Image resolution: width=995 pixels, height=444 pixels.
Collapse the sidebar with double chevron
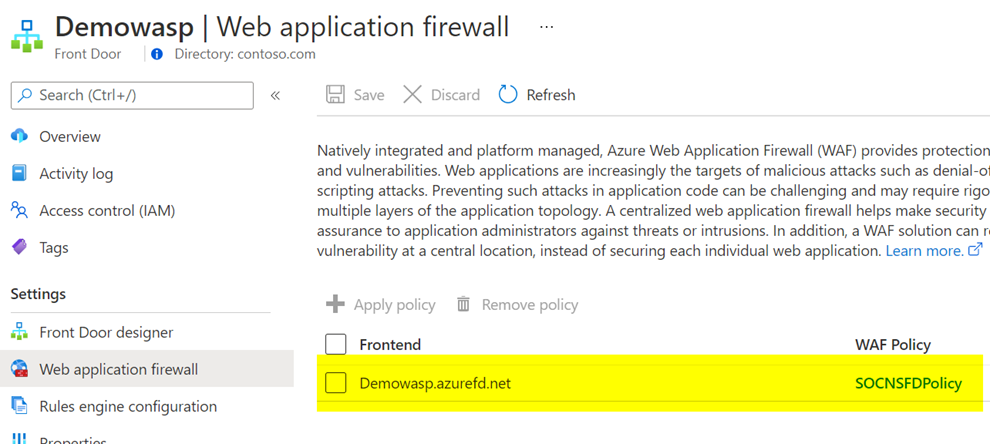click(x=275, y=95)
